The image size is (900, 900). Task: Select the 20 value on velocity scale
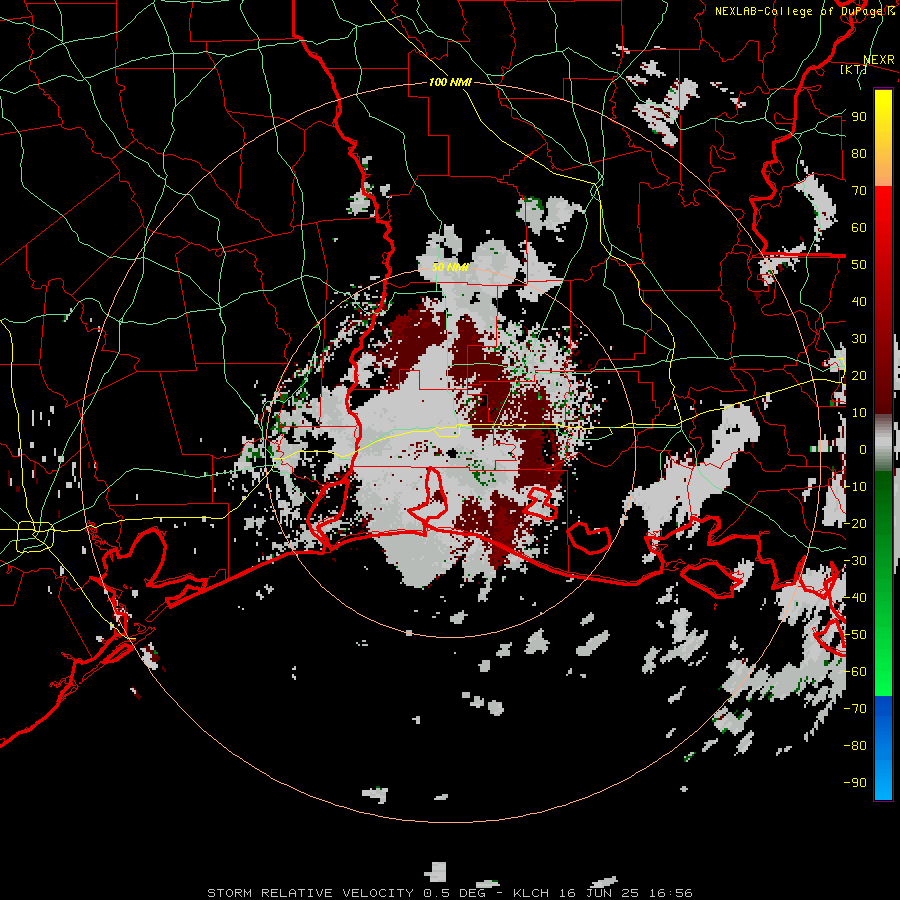point(859,375)
